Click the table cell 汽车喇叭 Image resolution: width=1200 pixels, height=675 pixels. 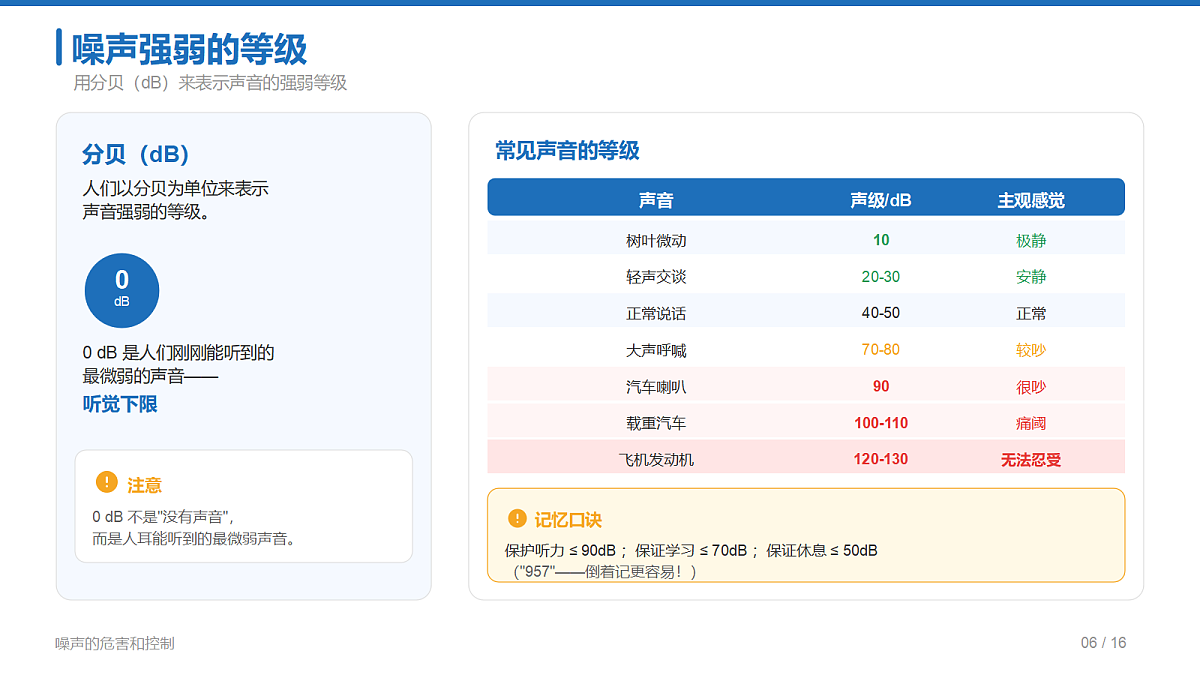tap(656, 387)
